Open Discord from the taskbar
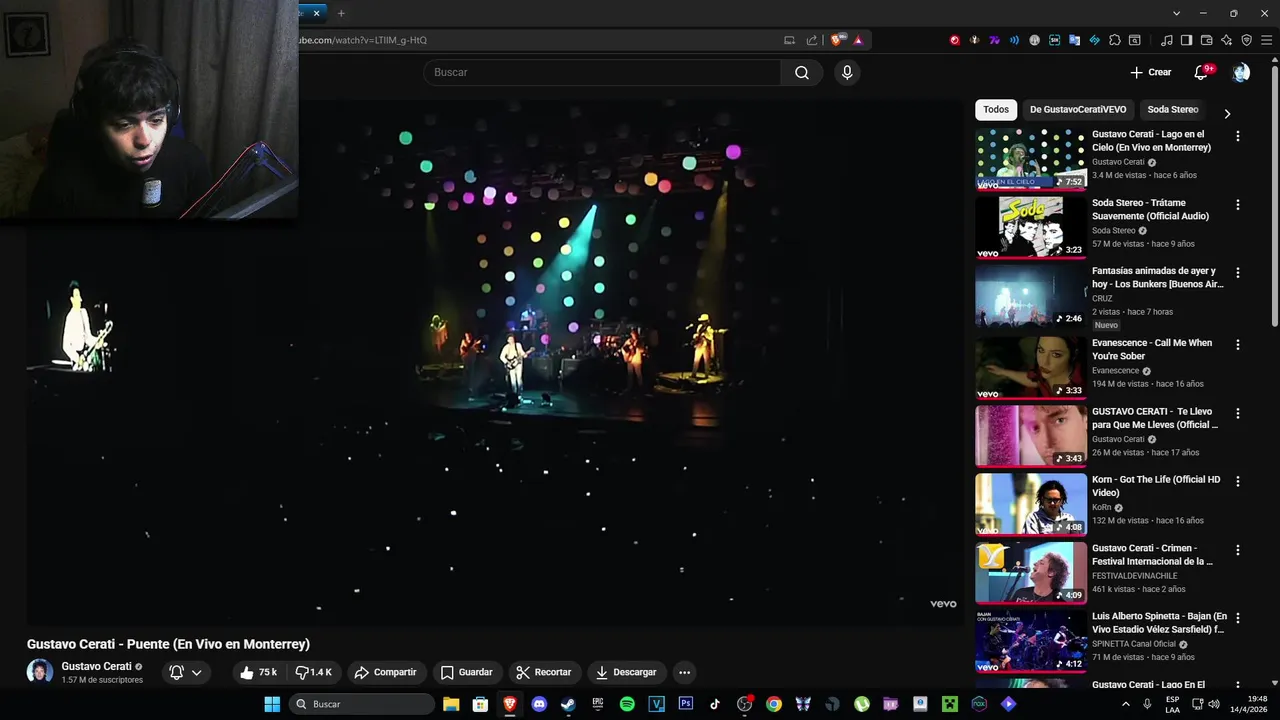Viewport: 1280px width, 720px height. click(x=539, y=704)
